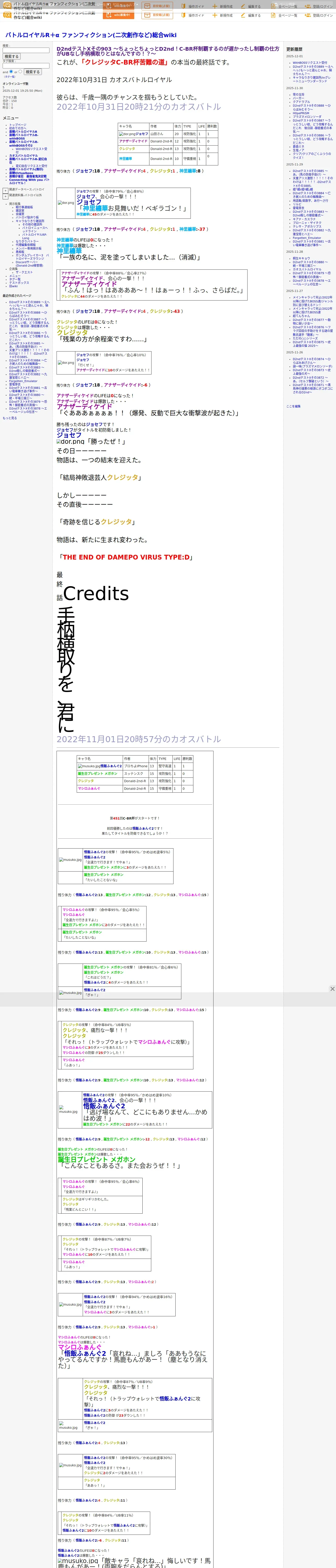The width and height of the screenshot is (336, 1568).
Task: Click the dor.png image beside 「勝ったぜ！」
Action: point(70,441)
